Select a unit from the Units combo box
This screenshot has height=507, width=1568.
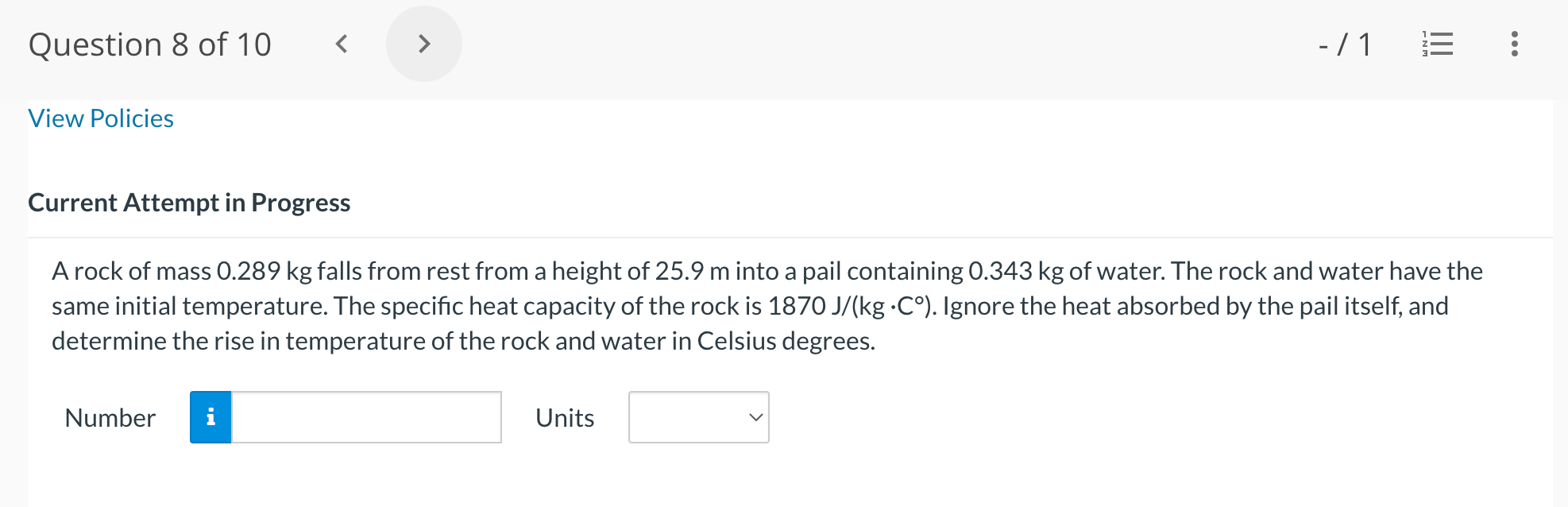(x=698, y=417)
